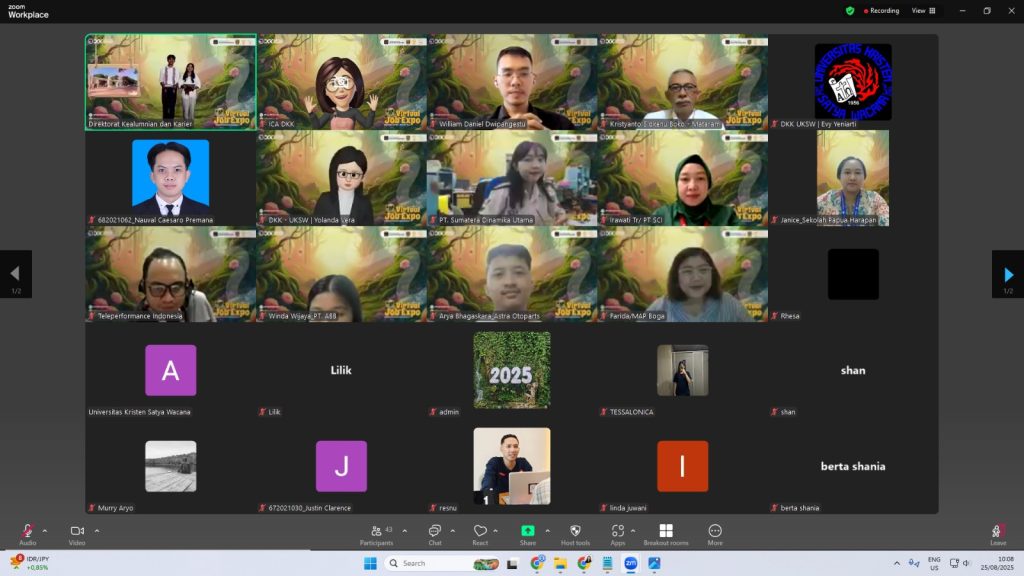Toggle the Video camera on or off
The width and height of the screenshot is (1024, 576).
77,531
